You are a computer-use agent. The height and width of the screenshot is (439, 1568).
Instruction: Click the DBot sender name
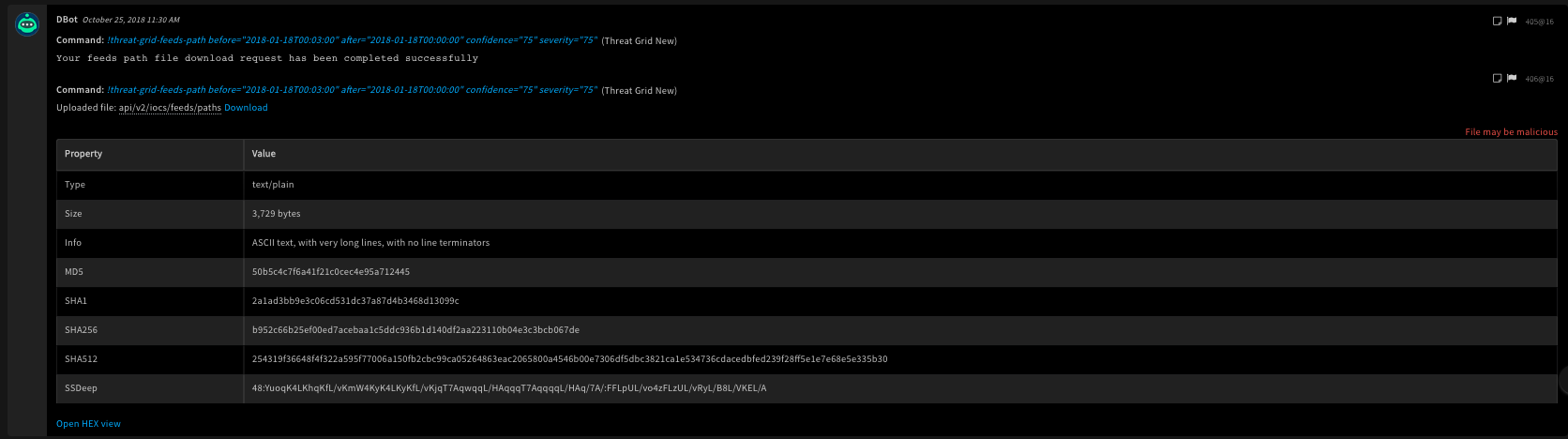(67, 19)
